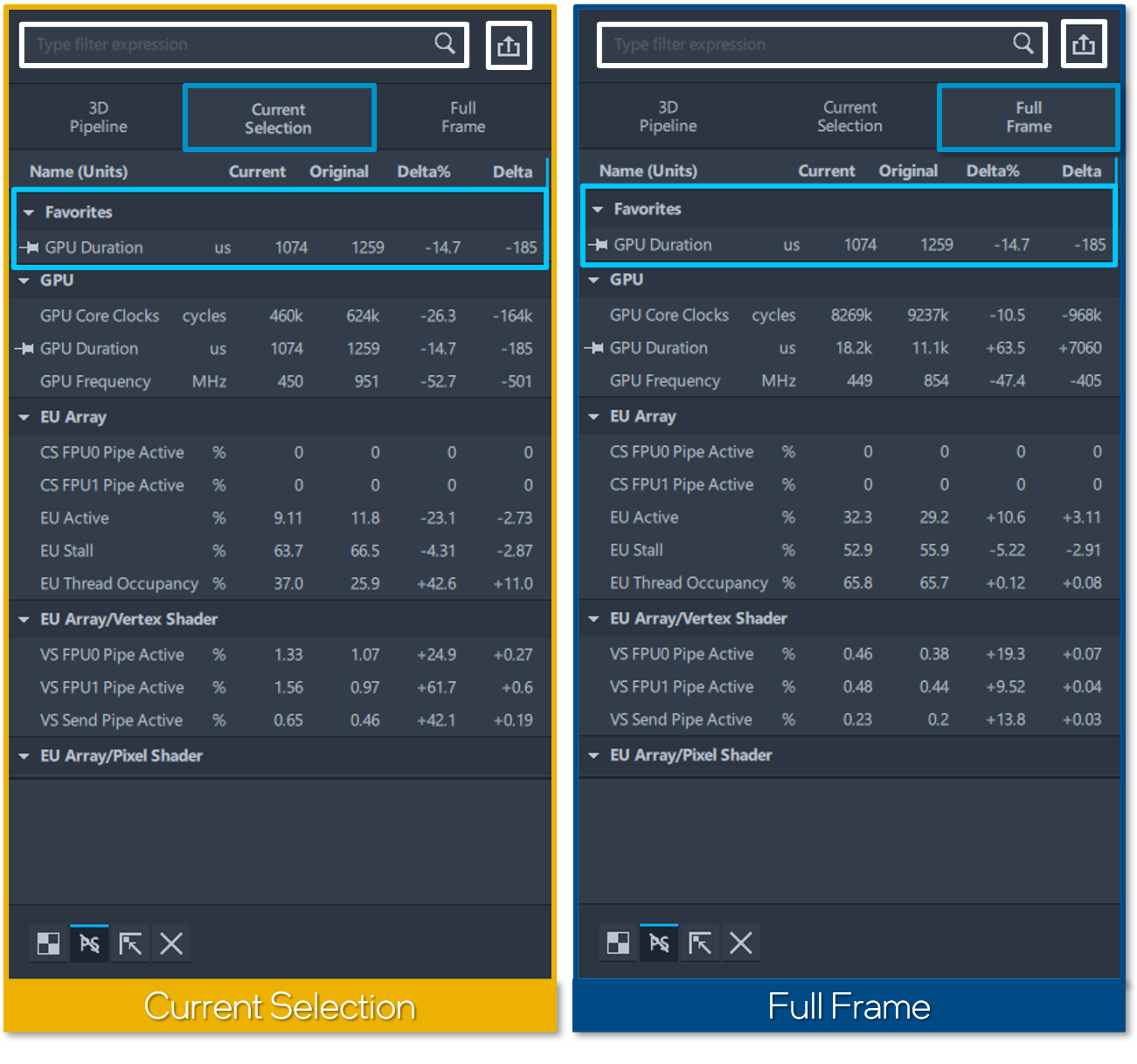This screenshot has width=1137, height=1064.
Task: Collapse the Favorites group in the Full Frame panel
Action: coord(598,210)
